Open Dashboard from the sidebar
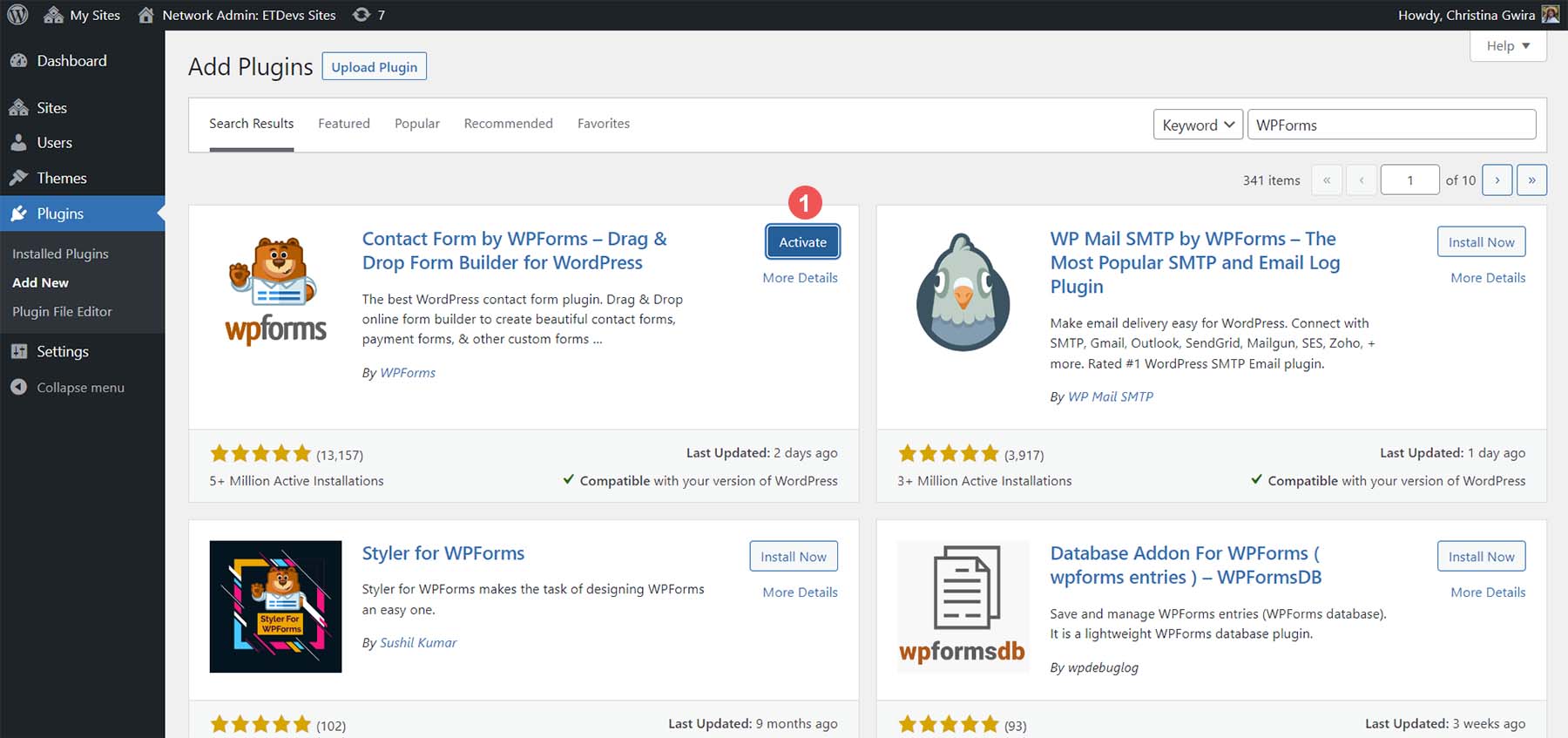 tap(71, 61)
